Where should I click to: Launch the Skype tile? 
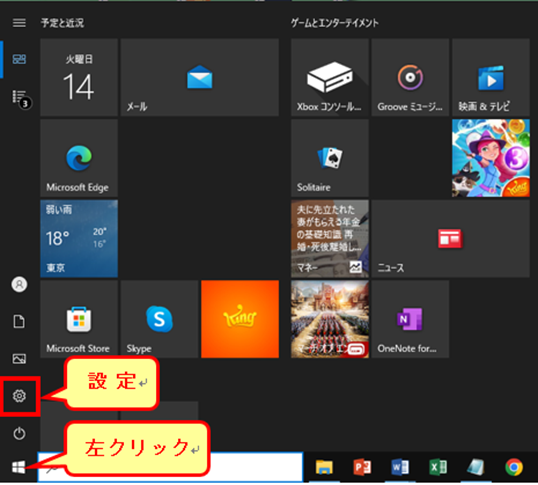160,319
